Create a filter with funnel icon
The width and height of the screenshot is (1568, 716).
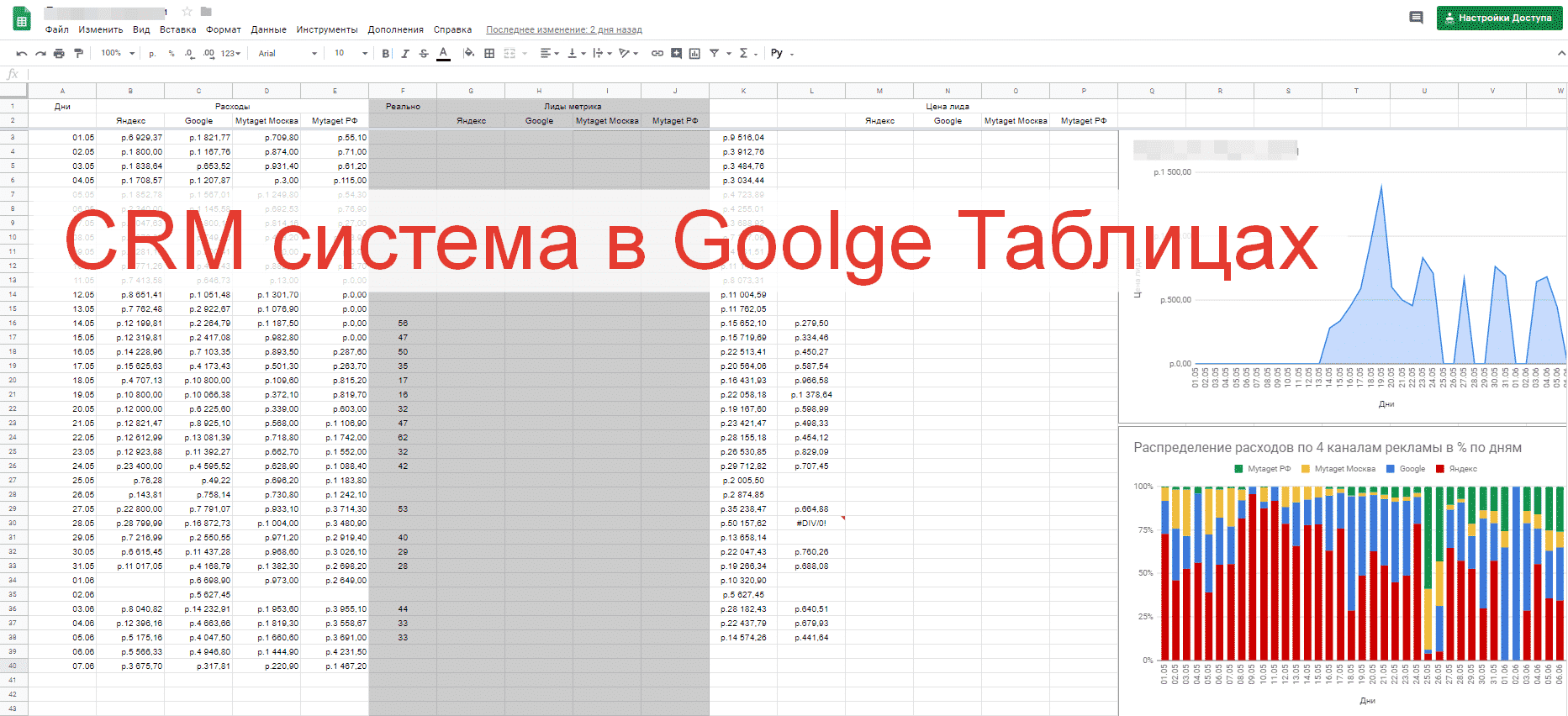click(x=714, y=53)
